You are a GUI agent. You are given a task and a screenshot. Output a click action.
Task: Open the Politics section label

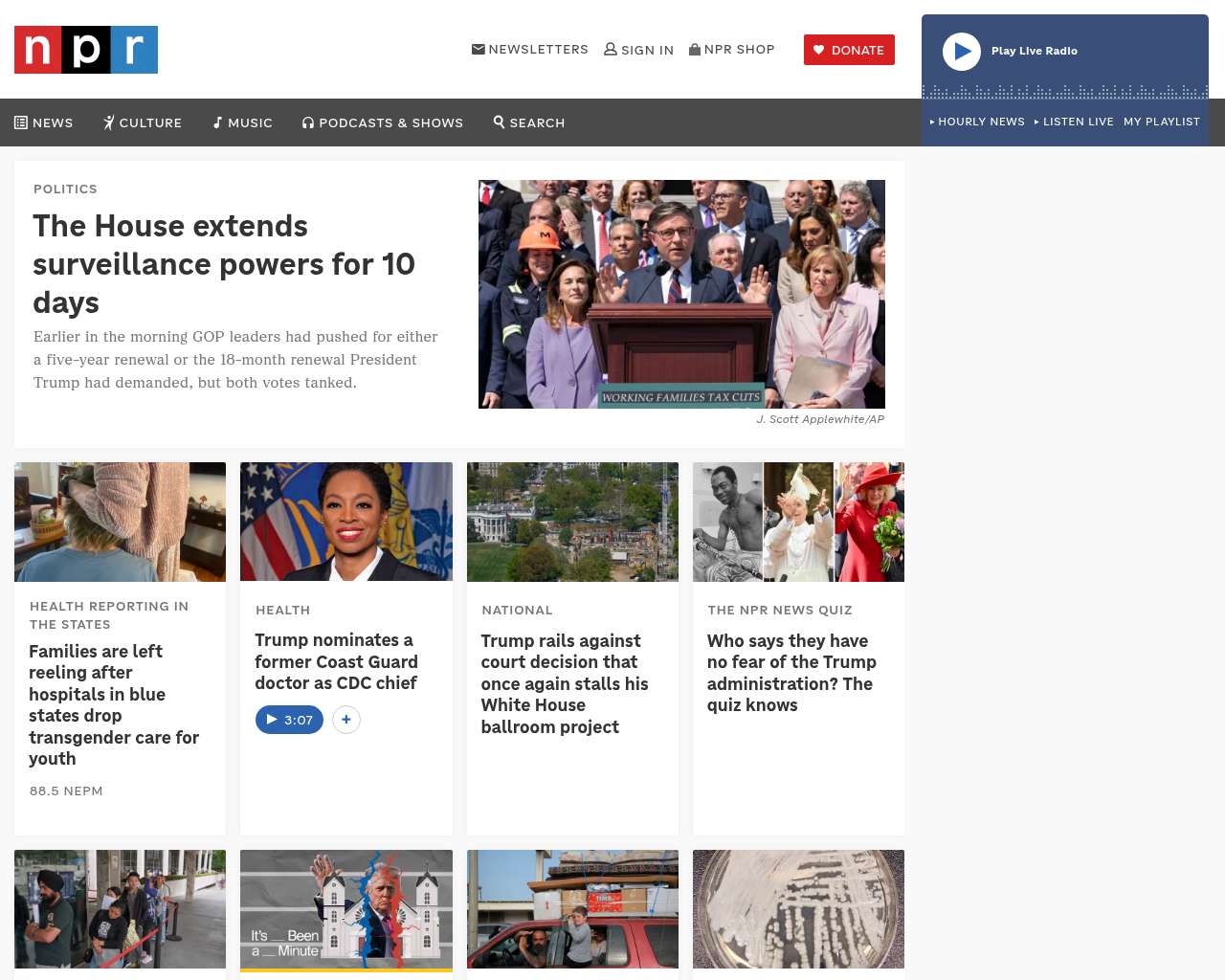tap(65, 189)
